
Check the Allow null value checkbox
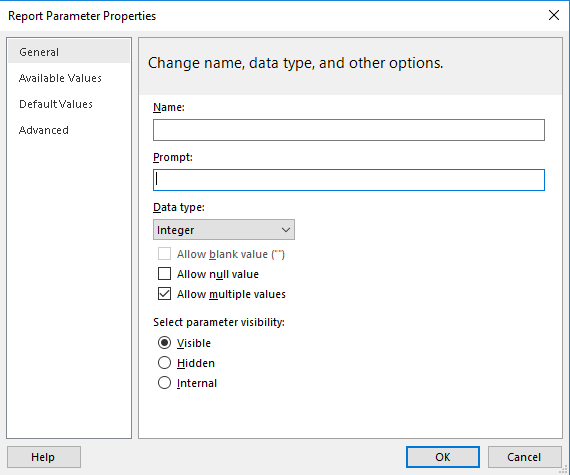click(164, 274)
